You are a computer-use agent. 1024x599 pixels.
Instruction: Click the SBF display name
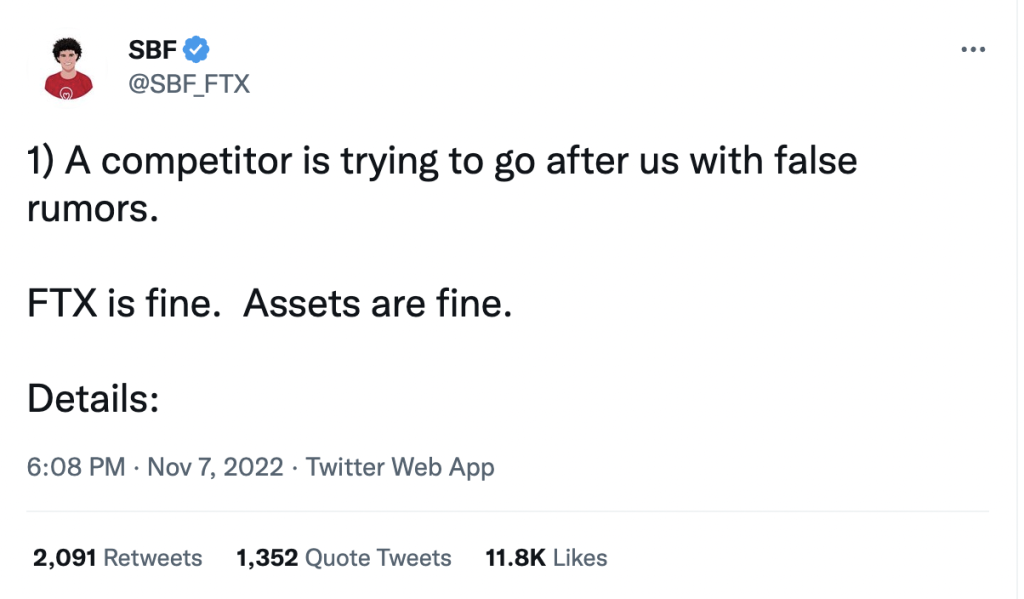point(152,50)
